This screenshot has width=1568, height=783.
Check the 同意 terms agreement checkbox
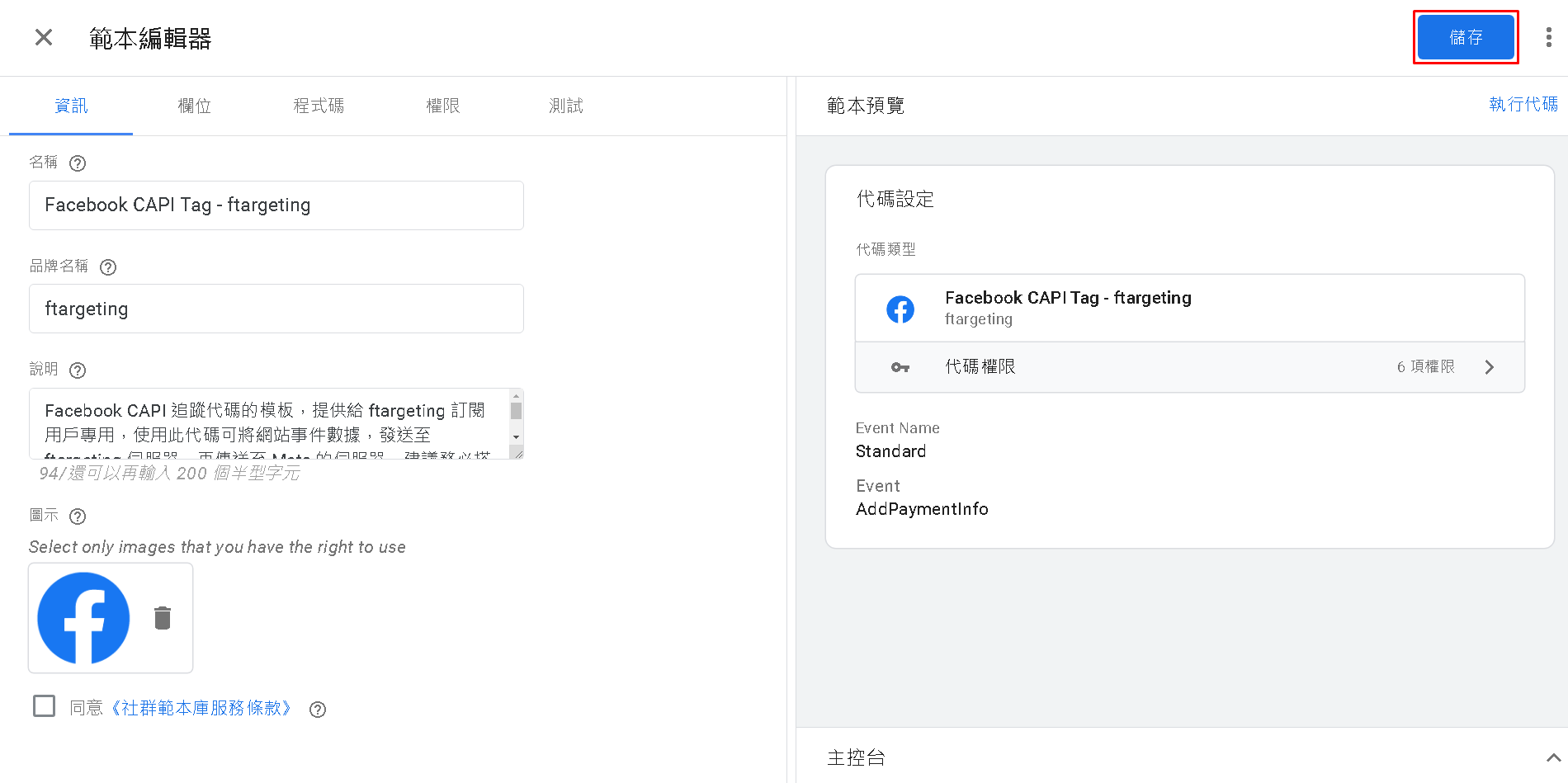pos(44,706)
